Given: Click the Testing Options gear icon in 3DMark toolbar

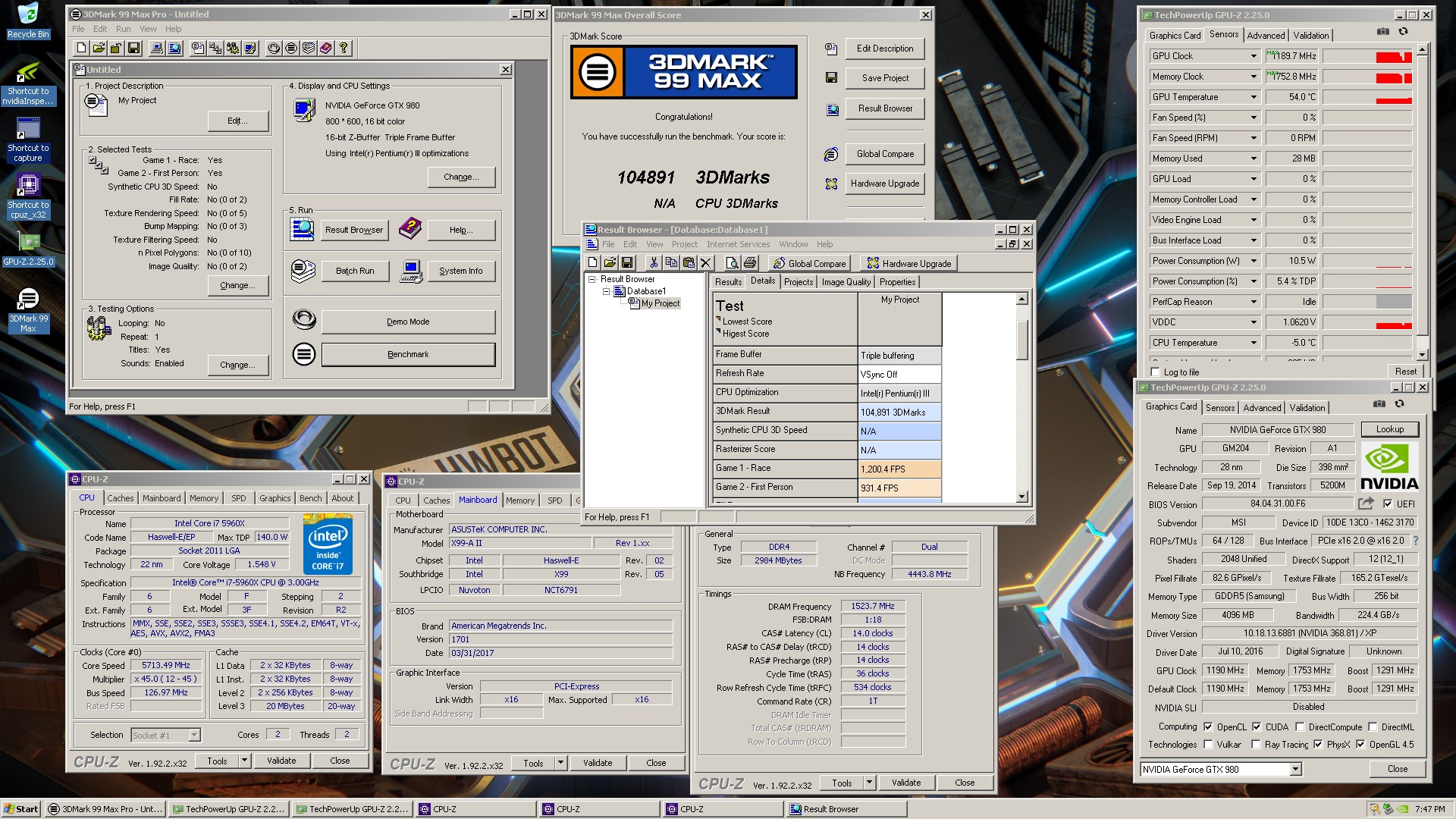Looking at the screenshot, I should pos(233,48).
